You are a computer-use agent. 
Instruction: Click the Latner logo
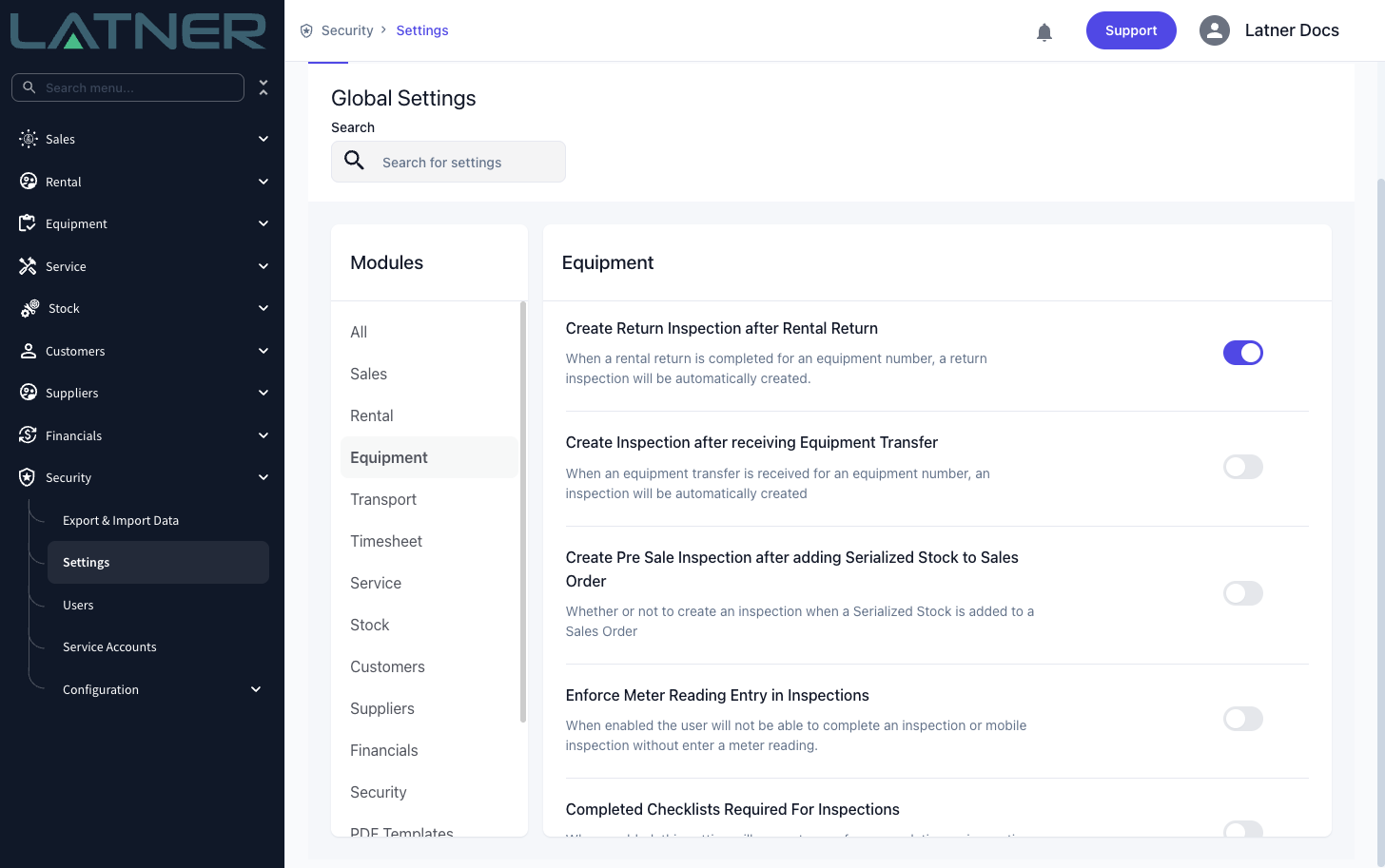point(138,31)
